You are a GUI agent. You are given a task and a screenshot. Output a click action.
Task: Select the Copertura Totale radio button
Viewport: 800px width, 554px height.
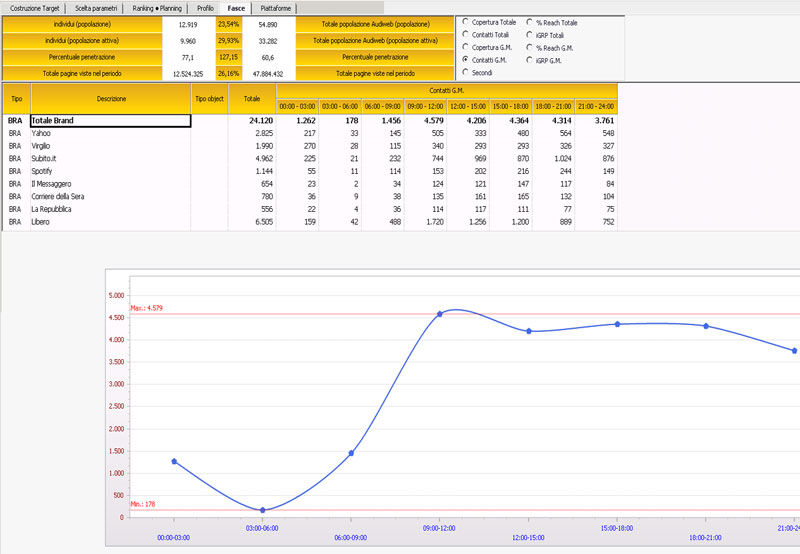[x=466, y=21]
